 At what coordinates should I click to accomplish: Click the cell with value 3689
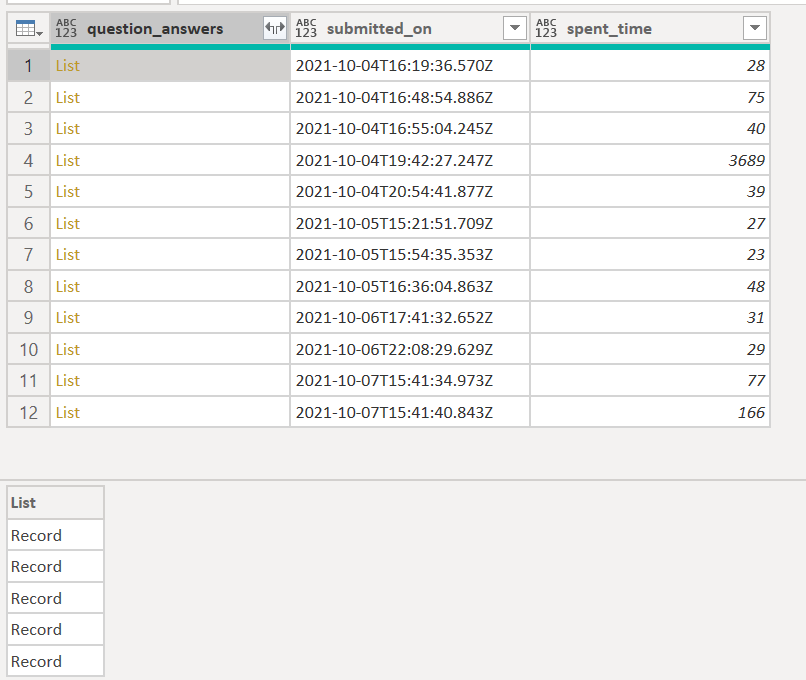click(650, 161)
